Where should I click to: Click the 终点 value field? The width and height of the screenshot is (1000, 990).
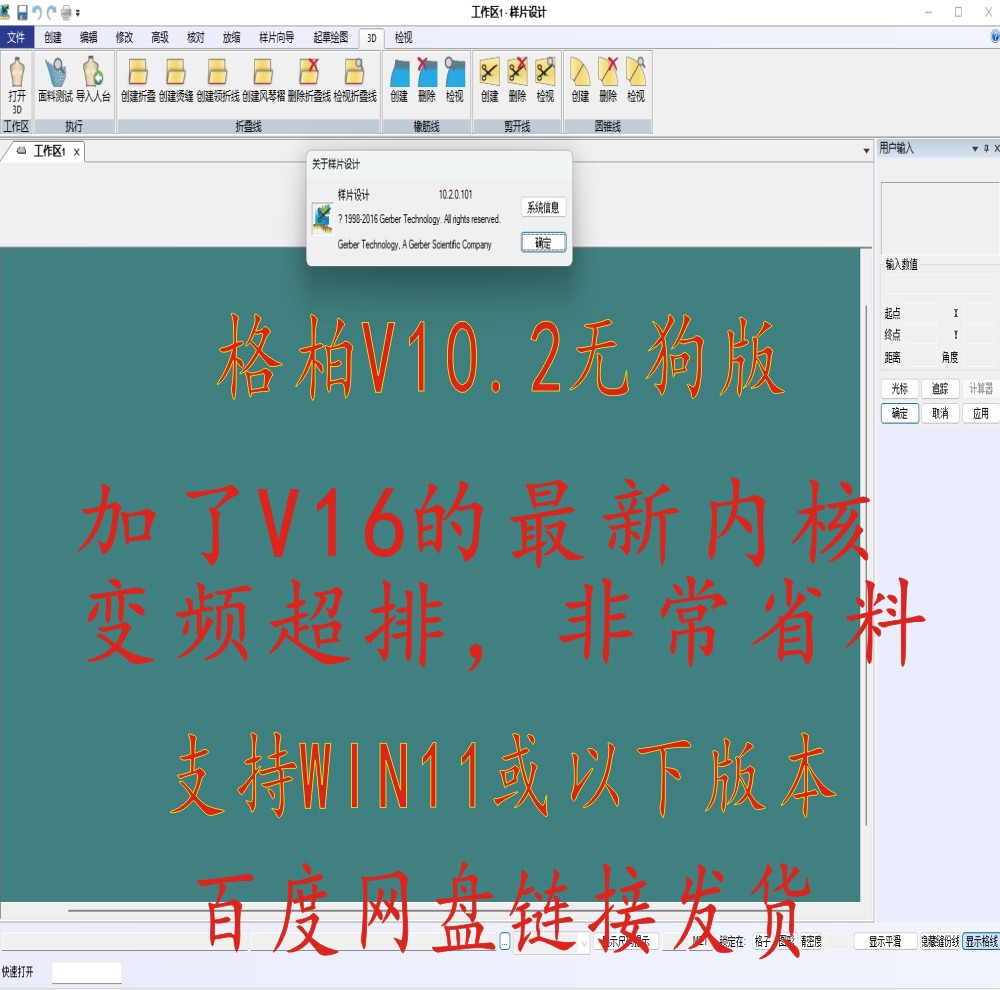click(x=922, y=334)
